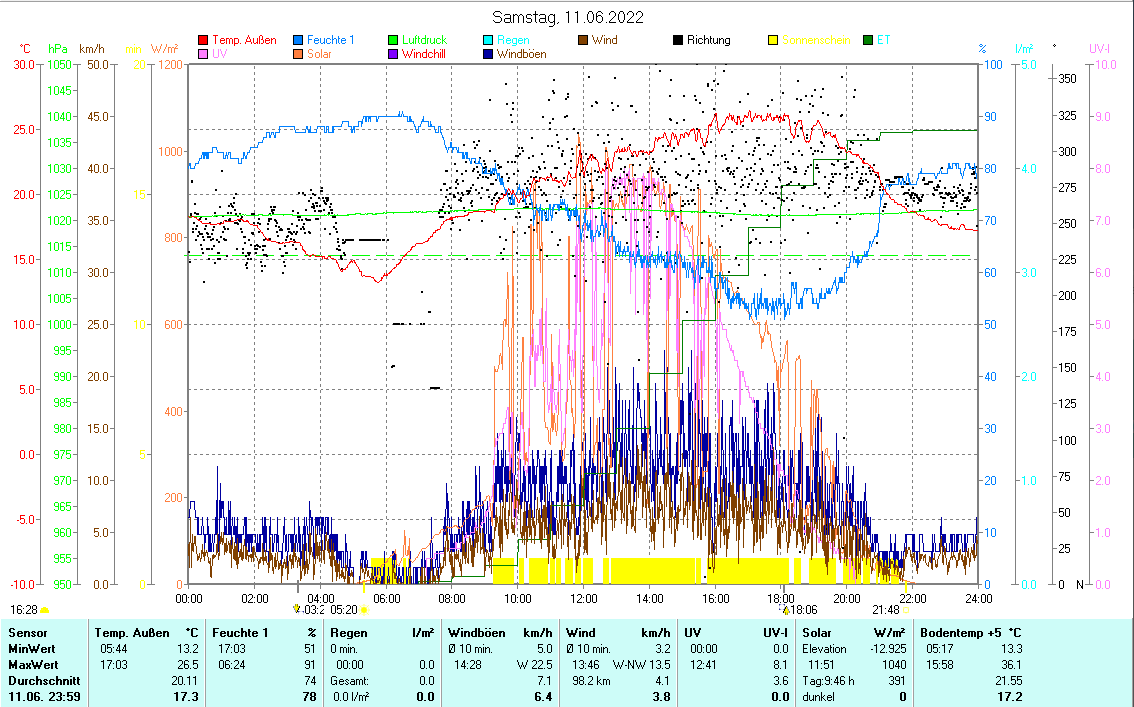Click the Richtung legend label

tap(709, 40)
